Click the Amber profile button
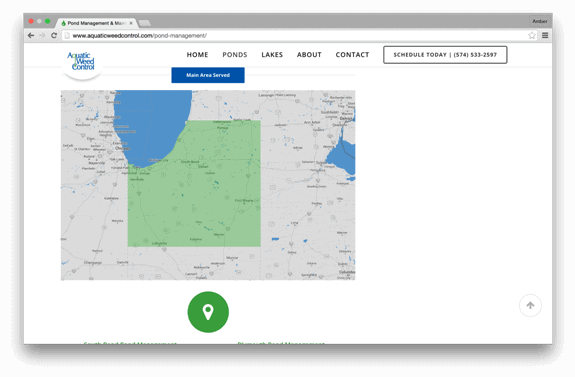 pos(539,21)
